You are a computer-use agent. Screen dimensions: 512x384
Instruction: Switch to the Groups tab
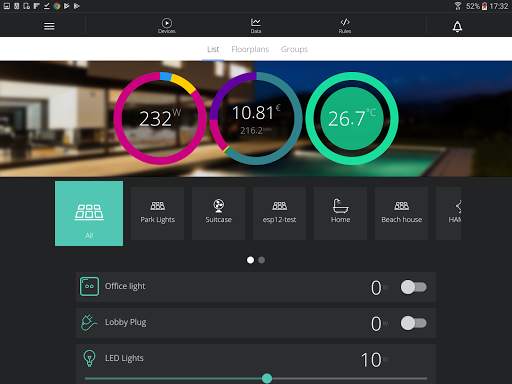(x=294, y=49)
